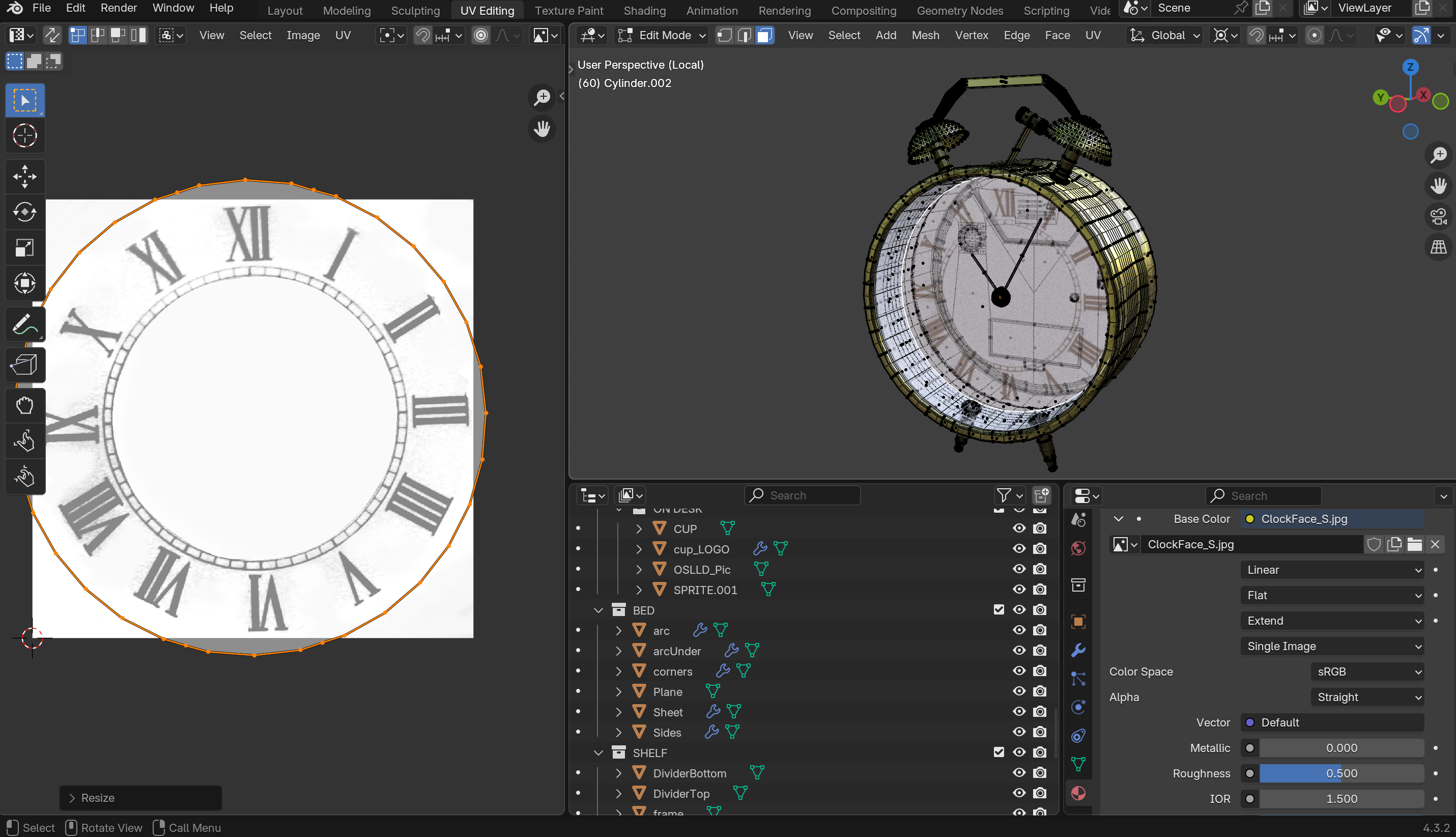The height and width of the screenshot is (837, 1456).
Task: Click the zoom icon in 3D viewport
Action: coord(1438,155)
